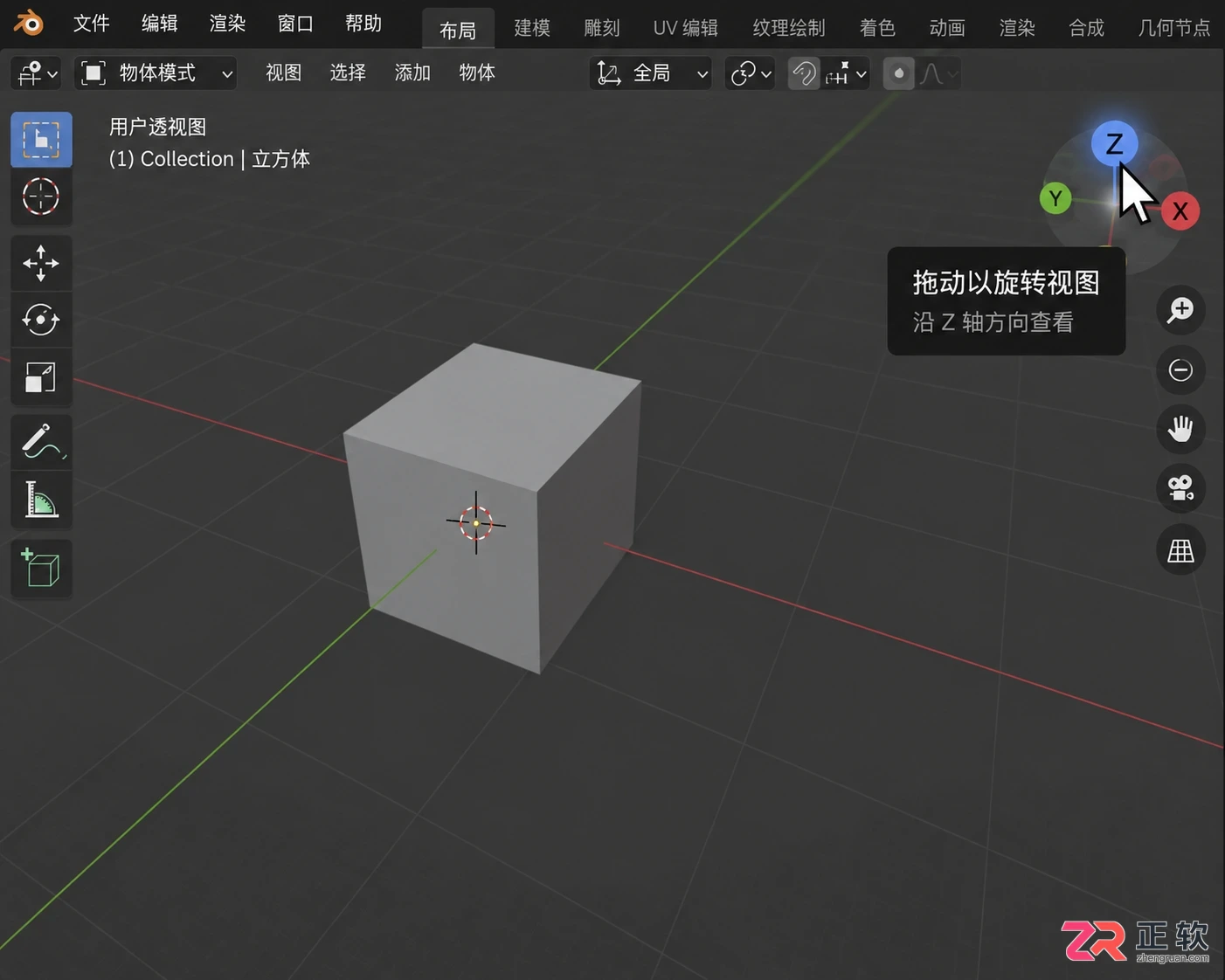1225x980 pixels.
Task: Open the 添加 header menu
Action: coord(412,73)
